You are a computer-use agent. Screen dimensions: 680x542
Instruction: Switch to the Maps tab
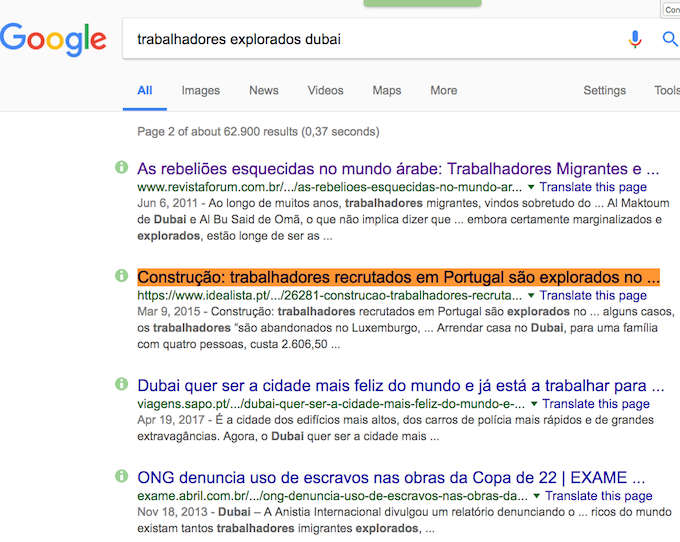pyautogui.click(x=387, y=90)
